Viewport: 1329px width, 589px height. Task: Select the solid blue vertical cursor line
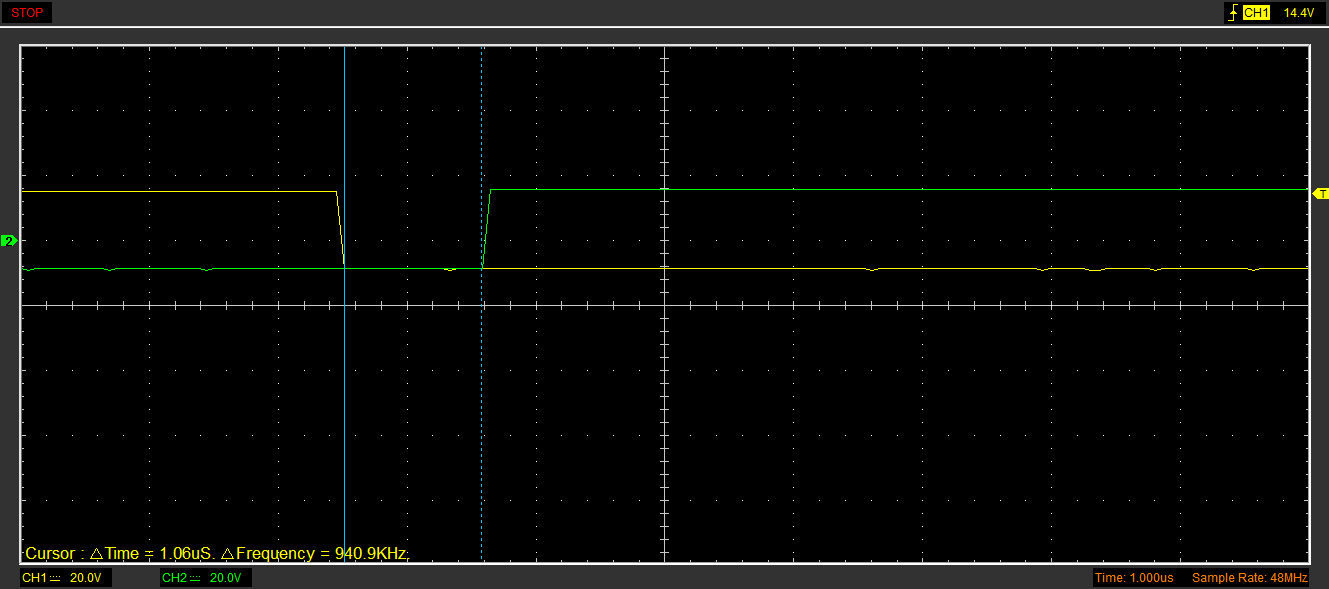click(344, 400)
